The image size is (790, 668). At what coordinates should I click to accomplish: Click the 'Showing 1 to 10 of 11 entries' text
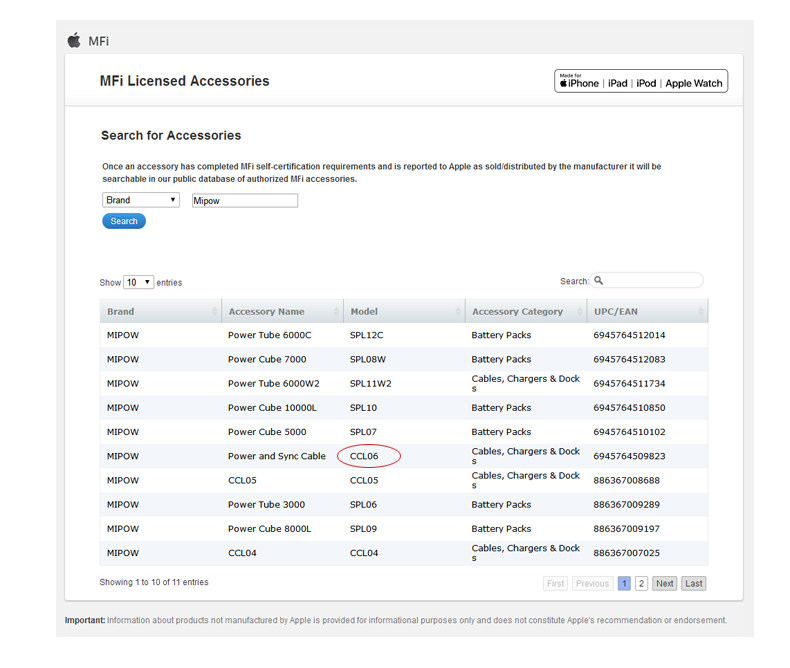(154, 582)
